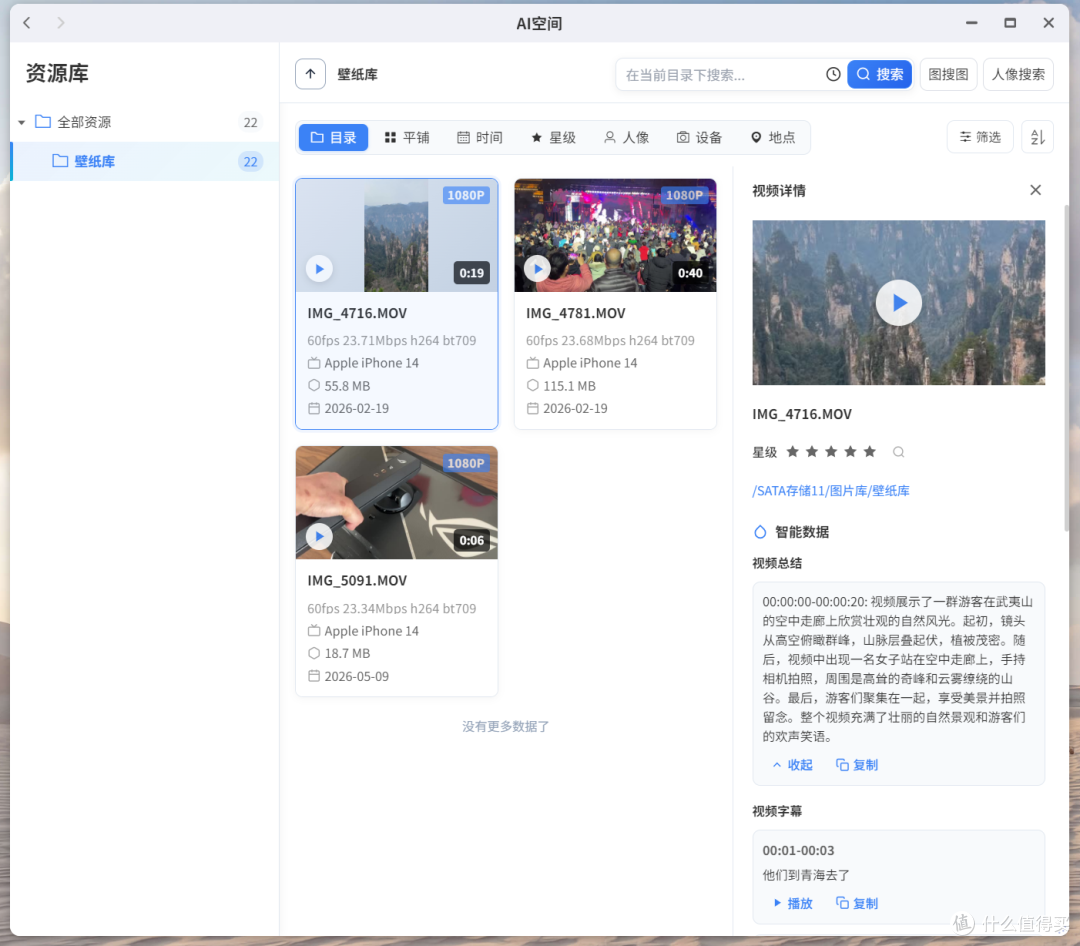Click the 0:40 duration on IMG_4781.MOV

coord(690,273)
